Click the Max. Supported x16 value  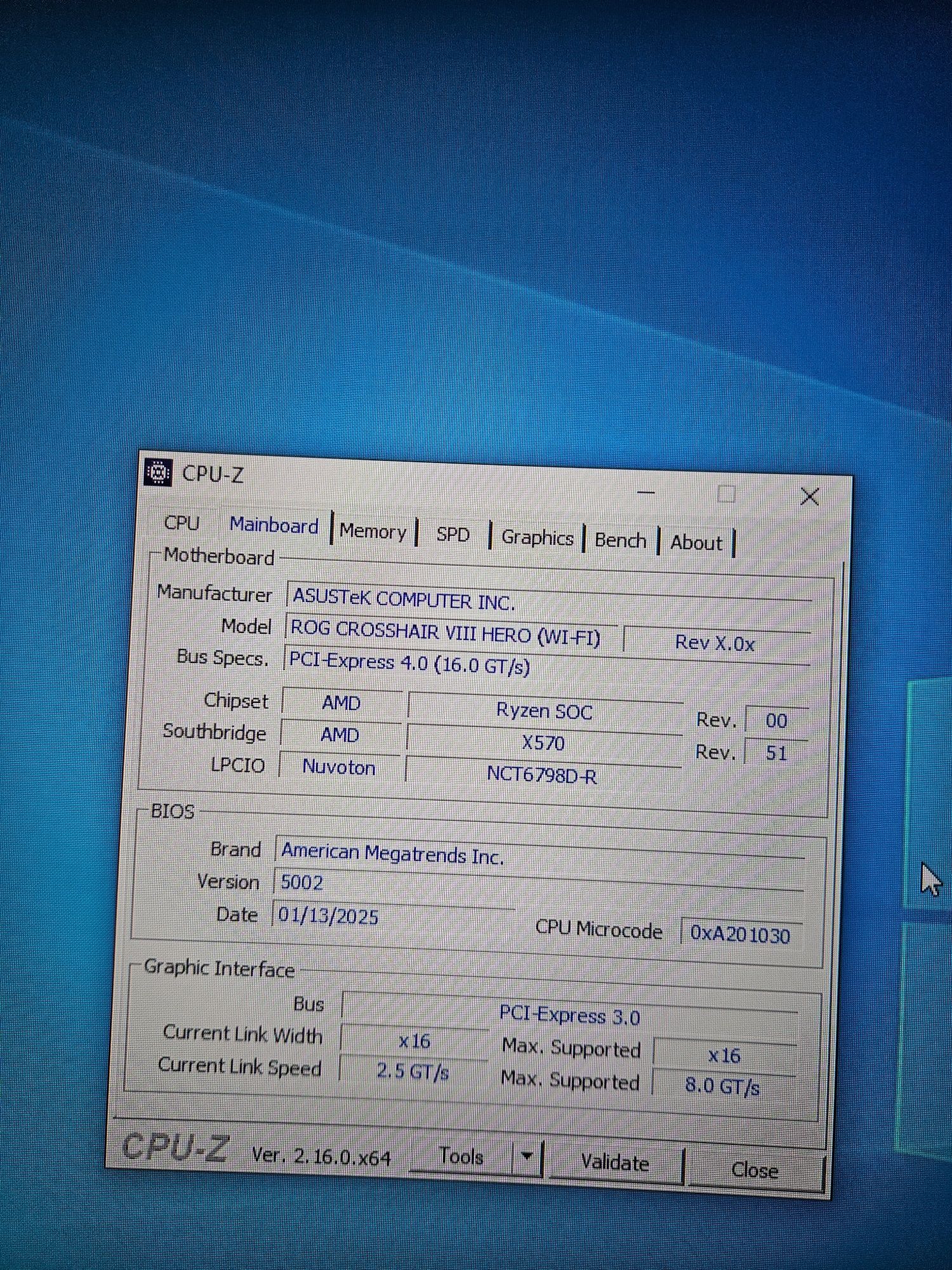click(x=724, y=1055)
